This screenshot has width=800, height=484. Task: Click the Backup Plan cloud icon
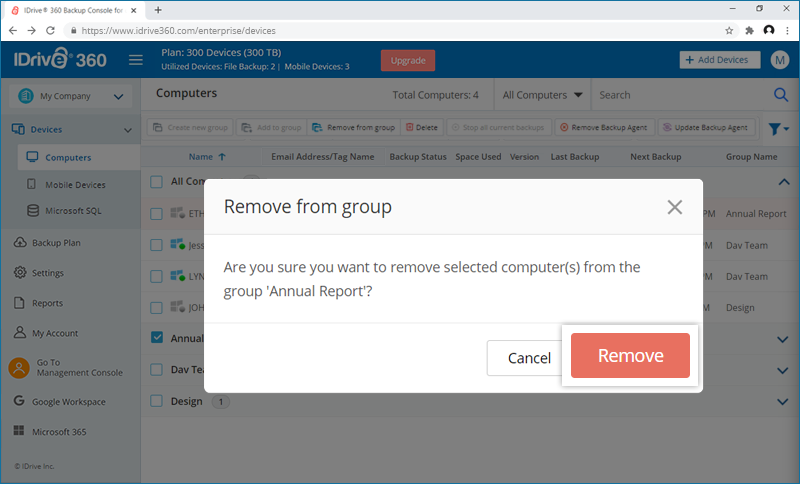tap(20, 242)
